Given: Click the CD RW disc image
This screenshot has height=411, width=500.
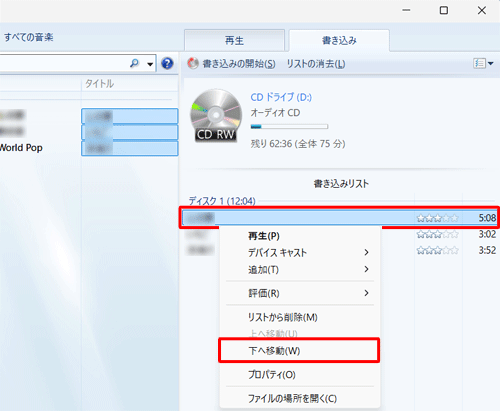Looking at the screenshot, I should pos(216,115).
